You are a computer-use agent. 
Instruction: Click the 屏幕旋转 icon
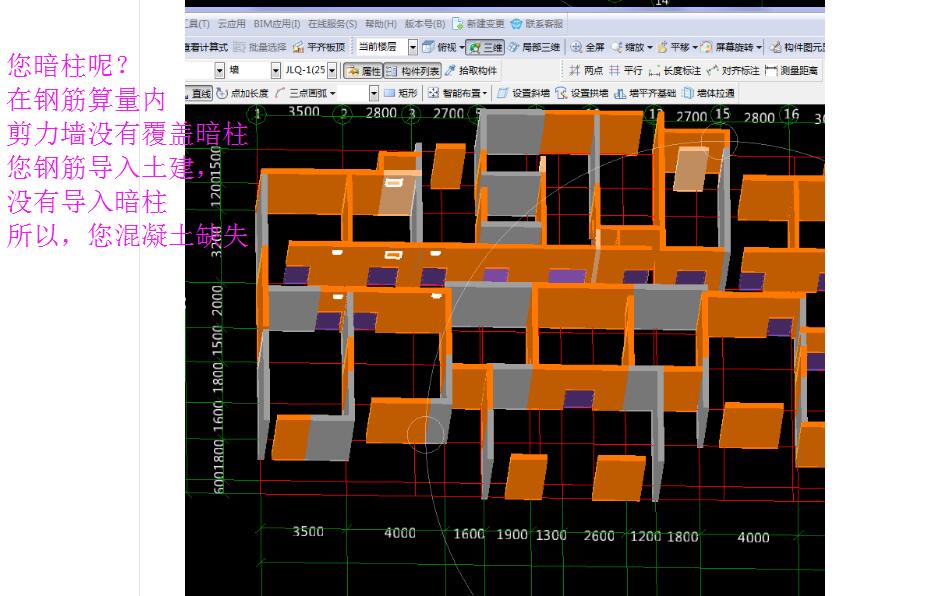point(707,47)
